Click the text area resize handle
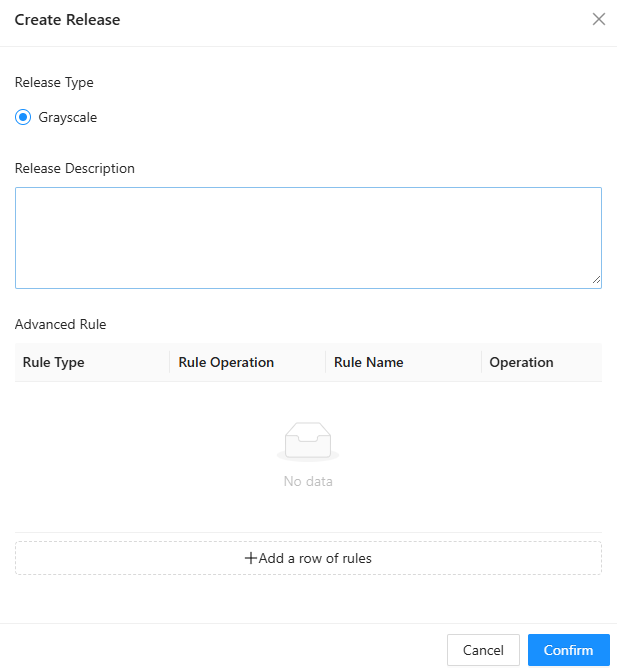617x672 pixels. [596, 282]
